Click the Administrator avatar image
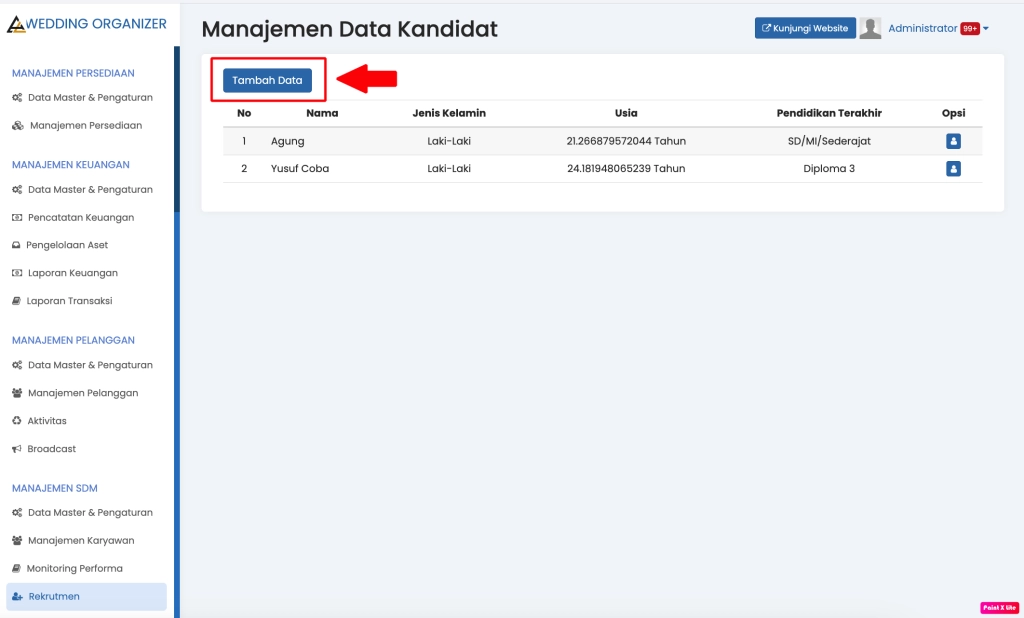1024x618 pixels. 870,28
